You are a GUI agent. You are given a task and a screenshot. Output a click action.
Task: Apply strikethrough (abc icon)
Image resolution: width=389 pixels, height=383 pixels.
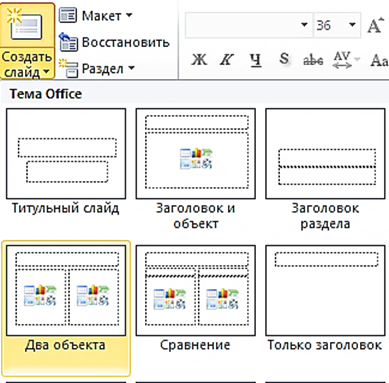click(x=313, y=60)
